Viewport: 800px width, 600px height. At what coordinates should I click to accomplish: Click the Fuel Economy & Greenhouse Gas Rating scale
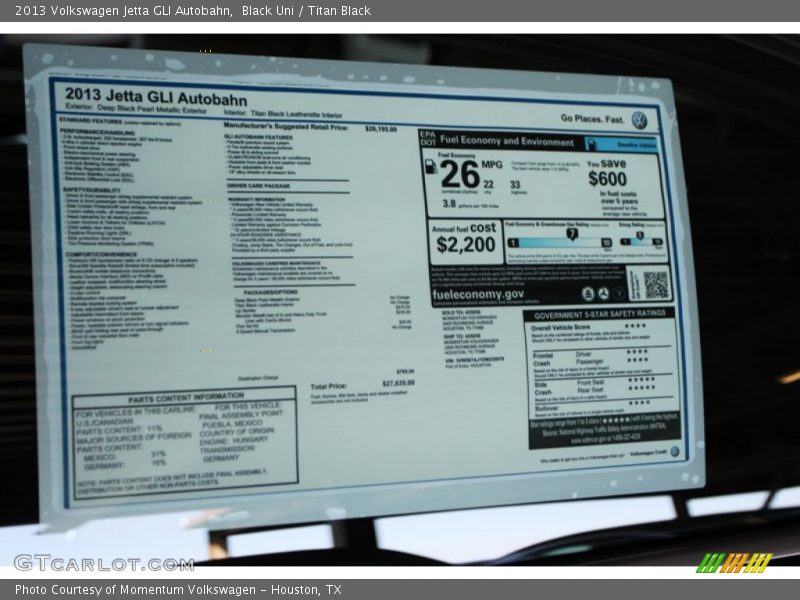559,238
